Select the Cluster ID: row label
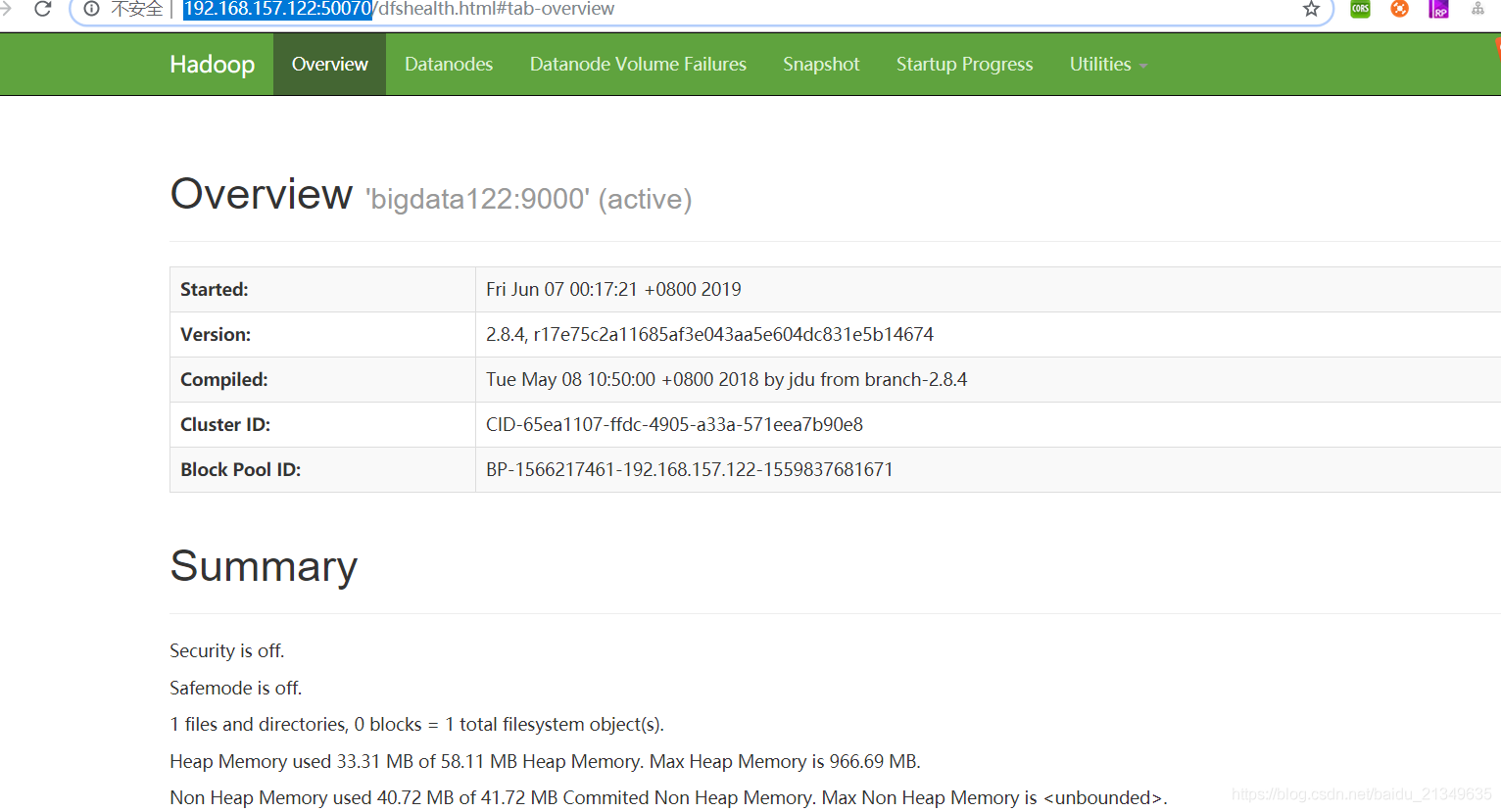 (225, 425)
